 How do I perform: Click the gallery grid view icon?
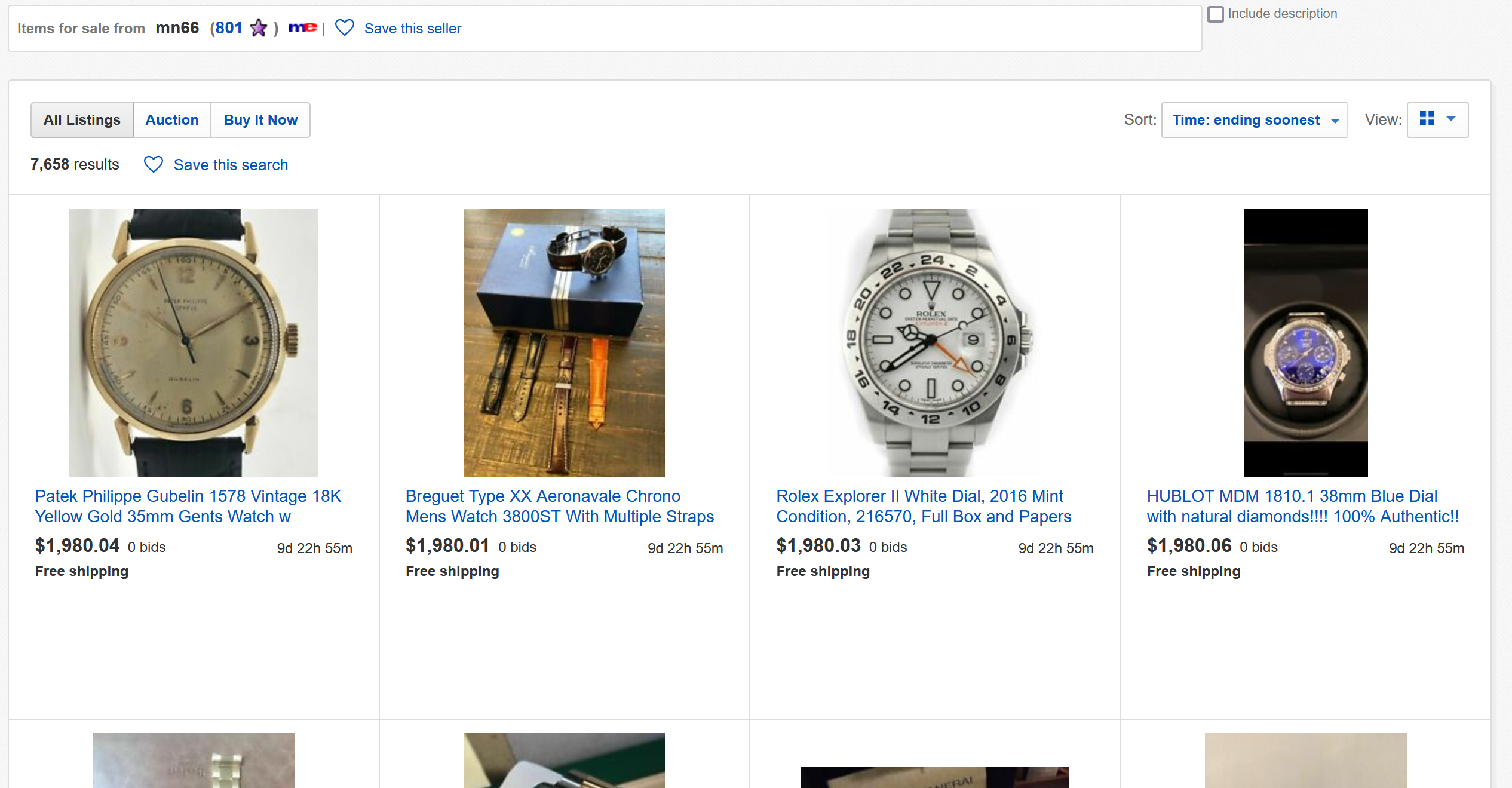click(1427, 119)
